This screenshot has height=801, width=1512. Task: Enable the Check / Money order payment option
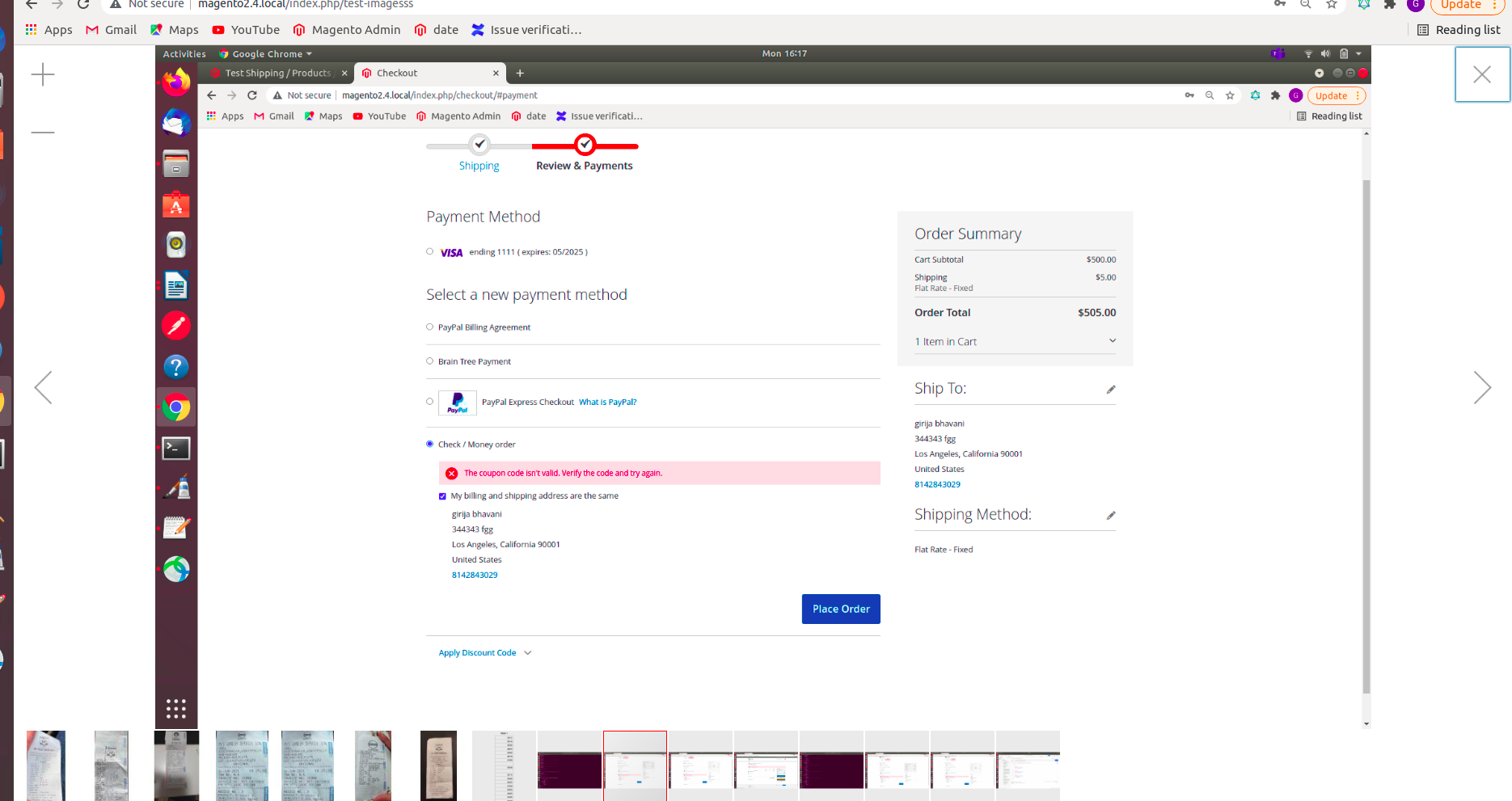point(429,444)
